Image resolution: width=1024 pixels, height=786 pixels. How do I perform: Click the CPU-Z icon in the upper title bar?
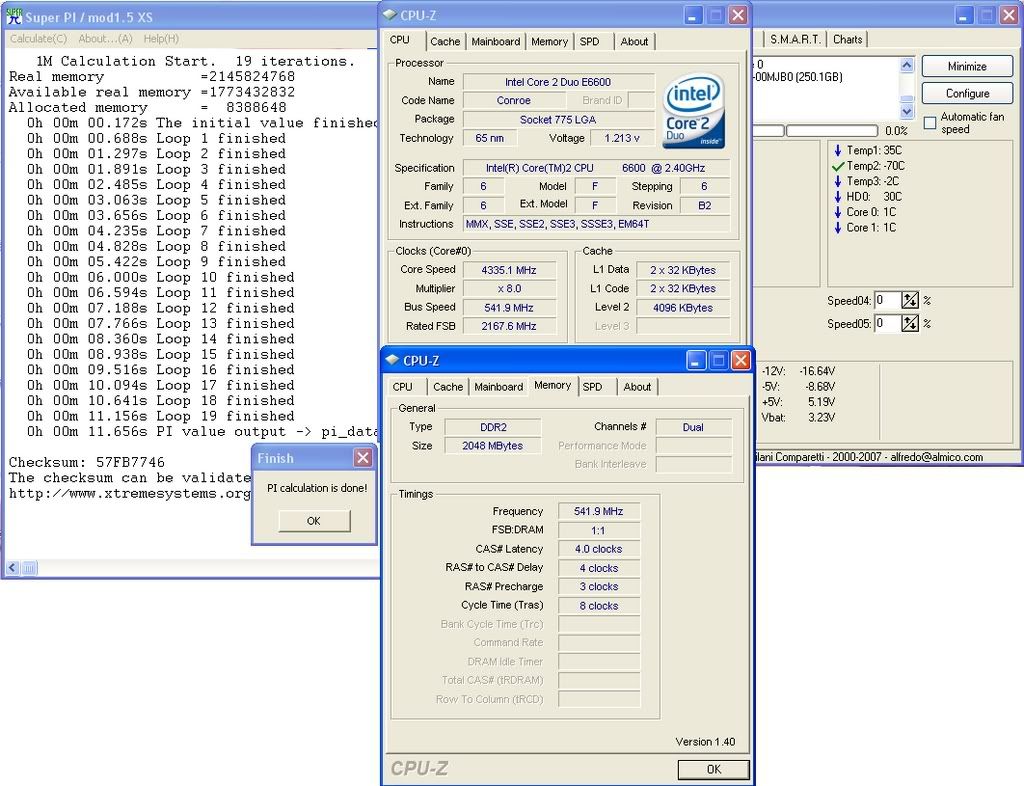point(391,15)
